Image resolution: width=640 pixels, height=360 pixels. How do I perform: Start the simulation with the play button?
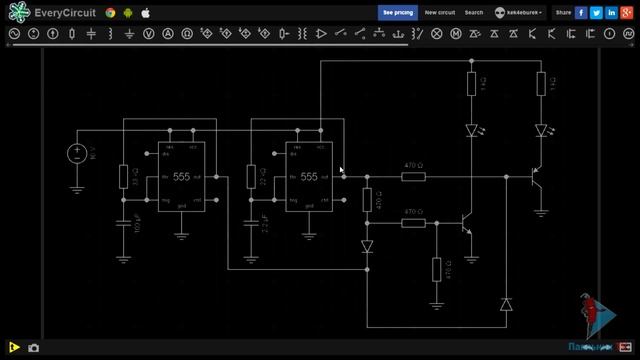point(14,347)
